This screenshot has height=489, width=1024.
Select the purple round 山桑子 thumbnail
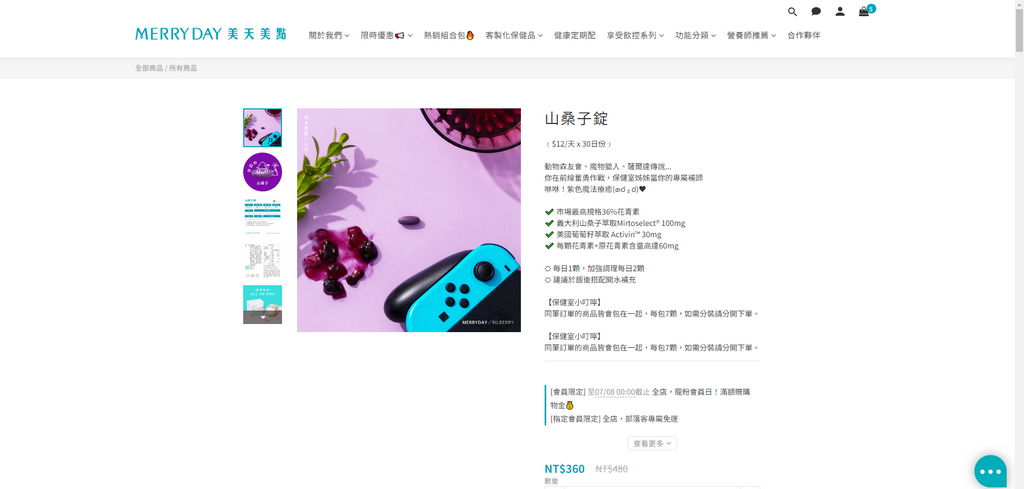click(262, 172)
